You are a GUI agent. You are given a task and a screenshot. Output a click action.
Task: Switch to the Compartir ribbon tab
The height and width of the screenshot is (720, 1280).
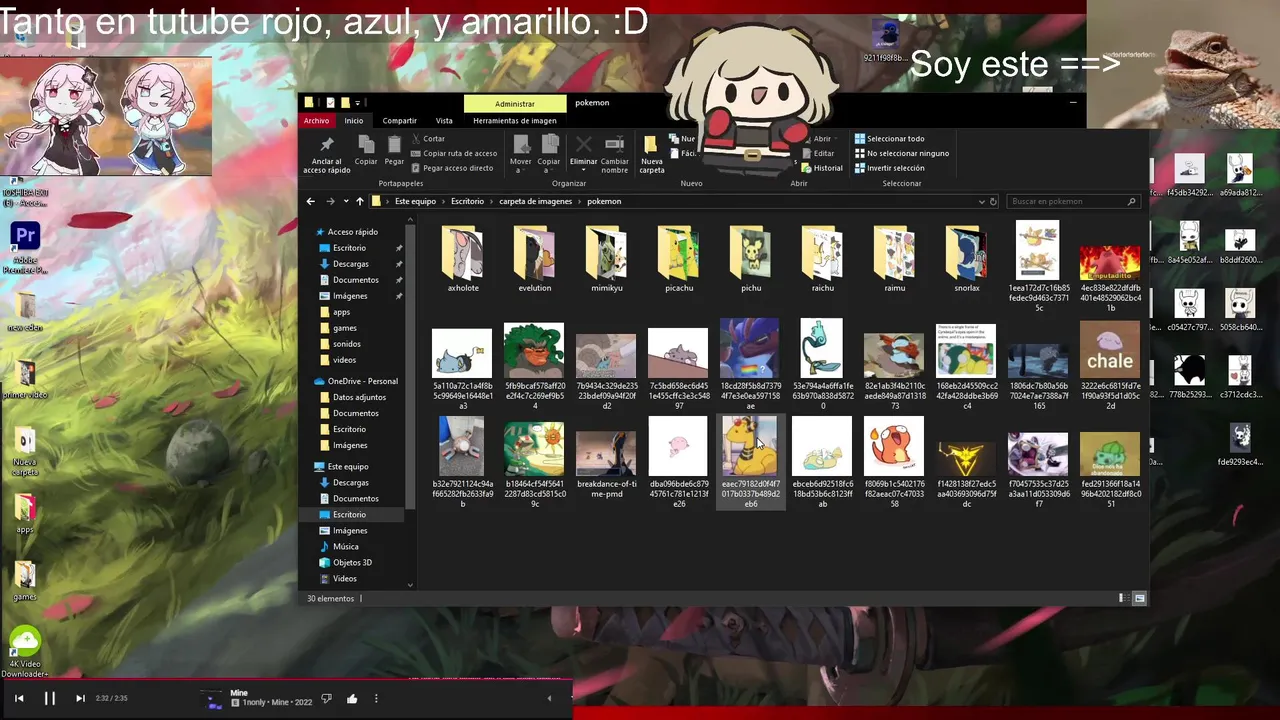pyautogui.click(x=399, y=121)
